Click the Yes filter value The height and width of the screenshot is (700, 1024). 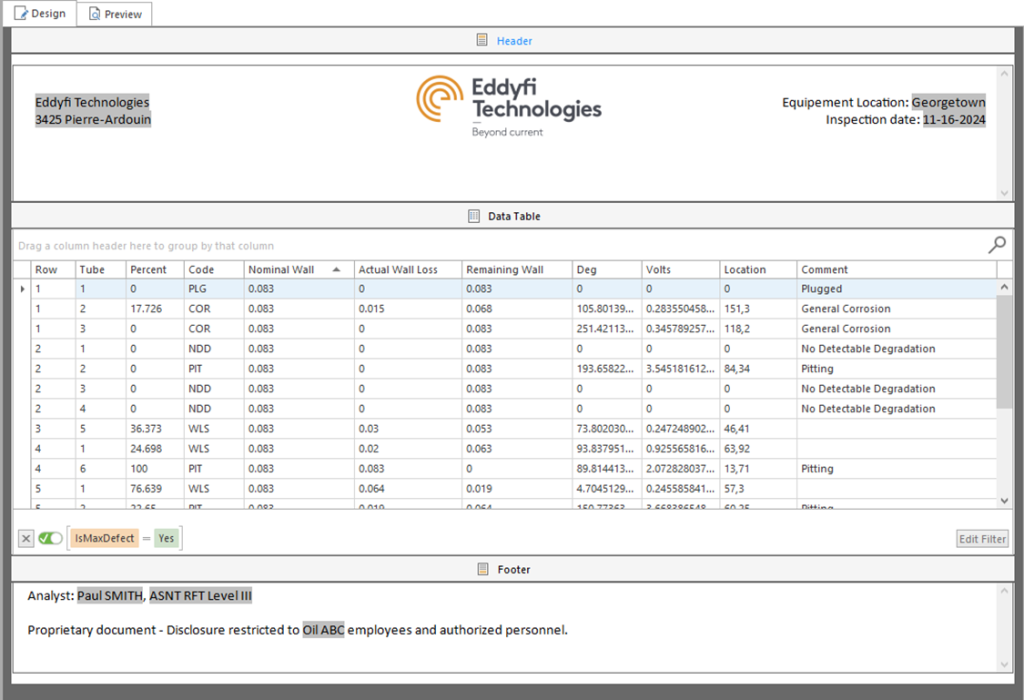(x=166, y=539)
